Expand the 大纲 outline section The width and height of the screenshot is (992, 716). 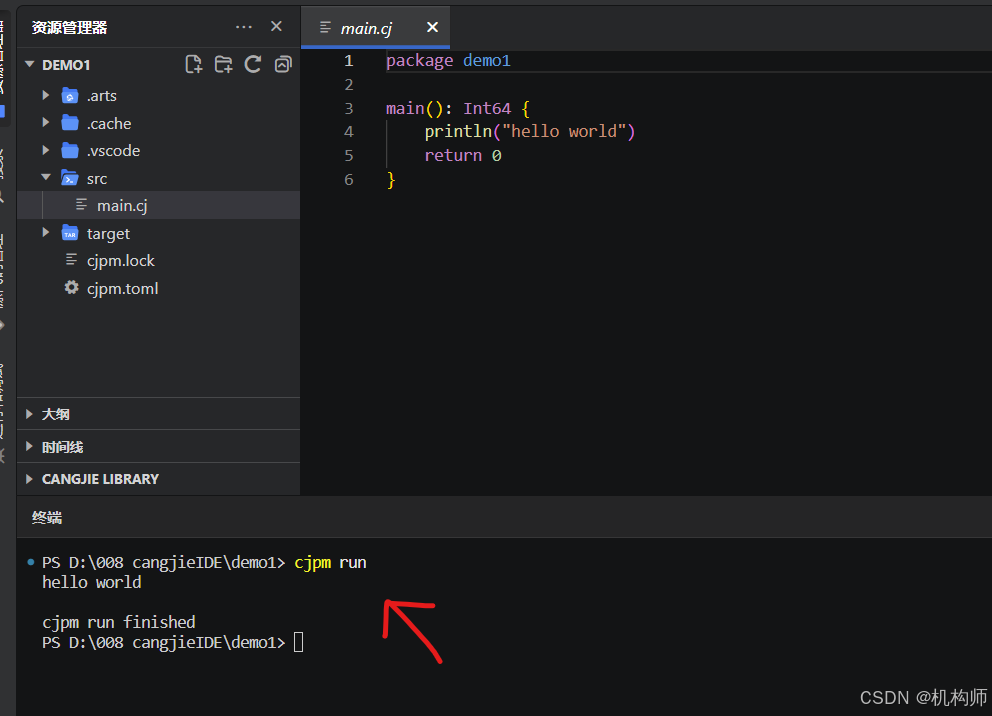point(158,414)
